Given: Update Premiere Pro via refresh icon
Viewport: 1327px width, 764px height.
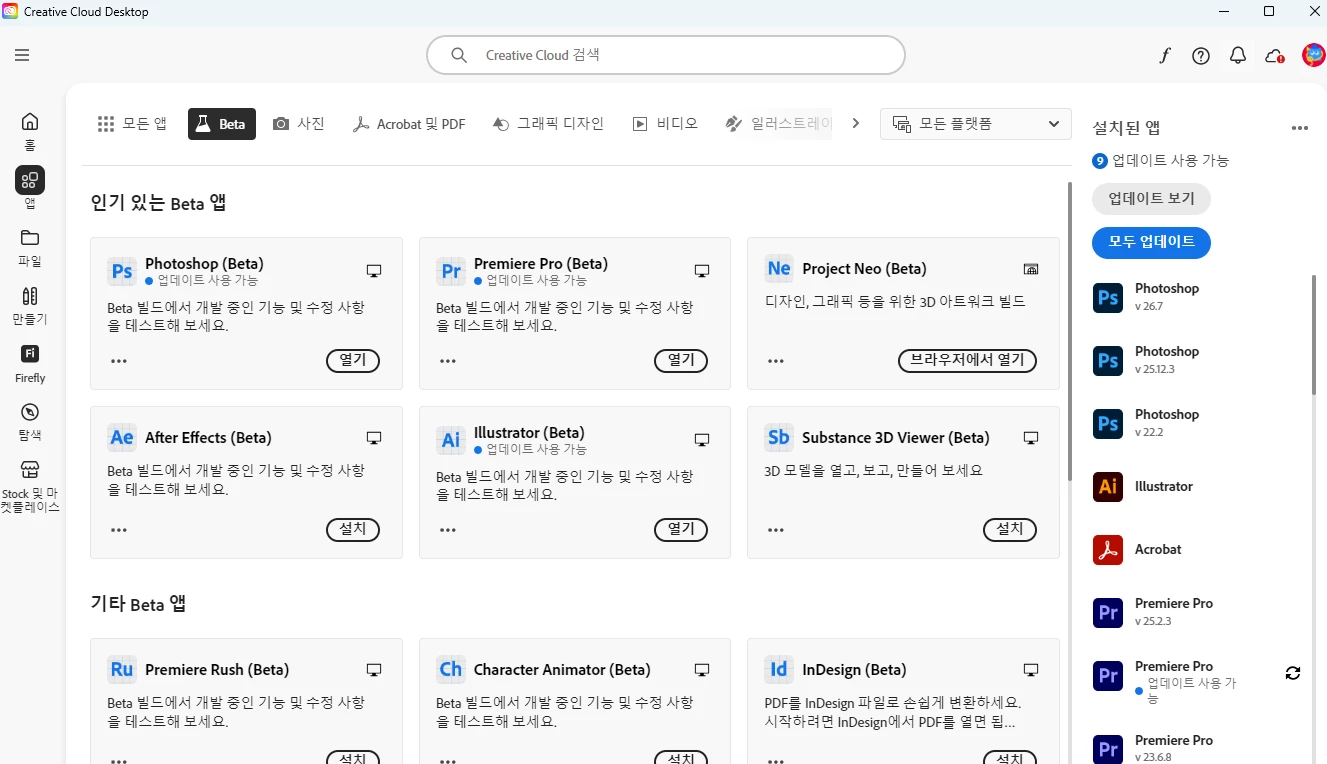Looking at the screenshot, I should [1293, 673].
